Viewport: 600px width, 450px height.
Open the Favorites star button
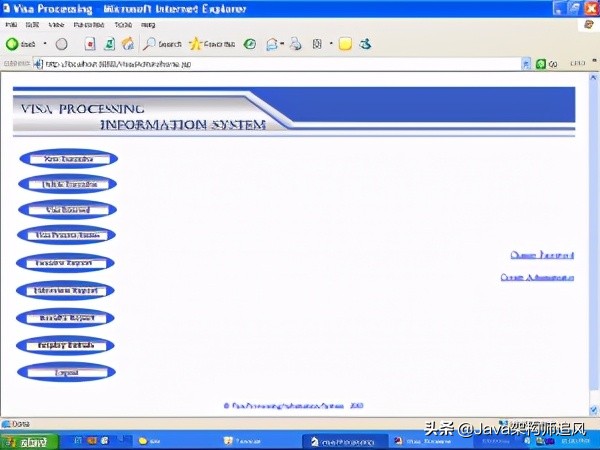(211, 44)
